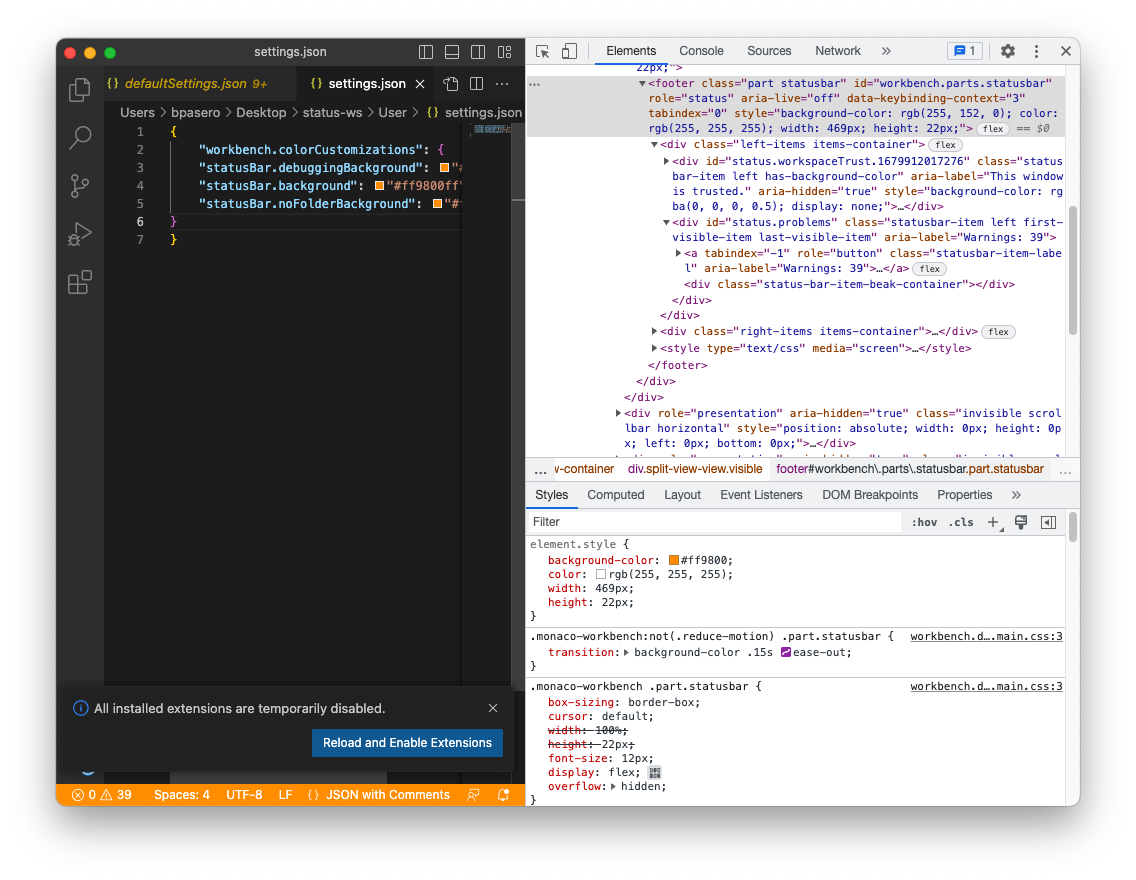Open the Search view in VS Code
Image resolution: width=1136 pixels, height=880 pixels.
[x=79, y=138]
